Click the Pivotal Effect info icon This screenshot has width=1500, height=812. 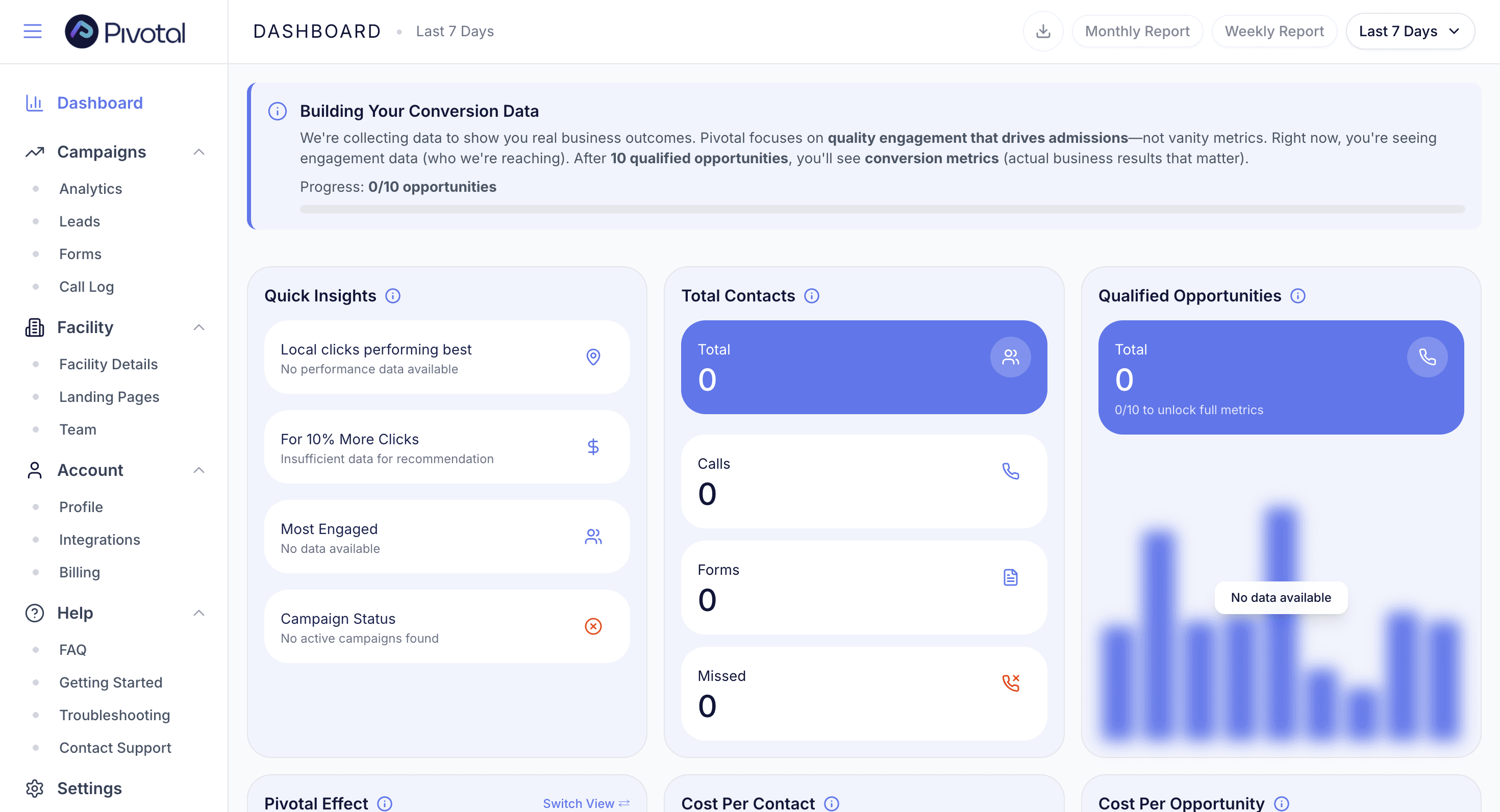pyautogui.click(x=384, y=803)
